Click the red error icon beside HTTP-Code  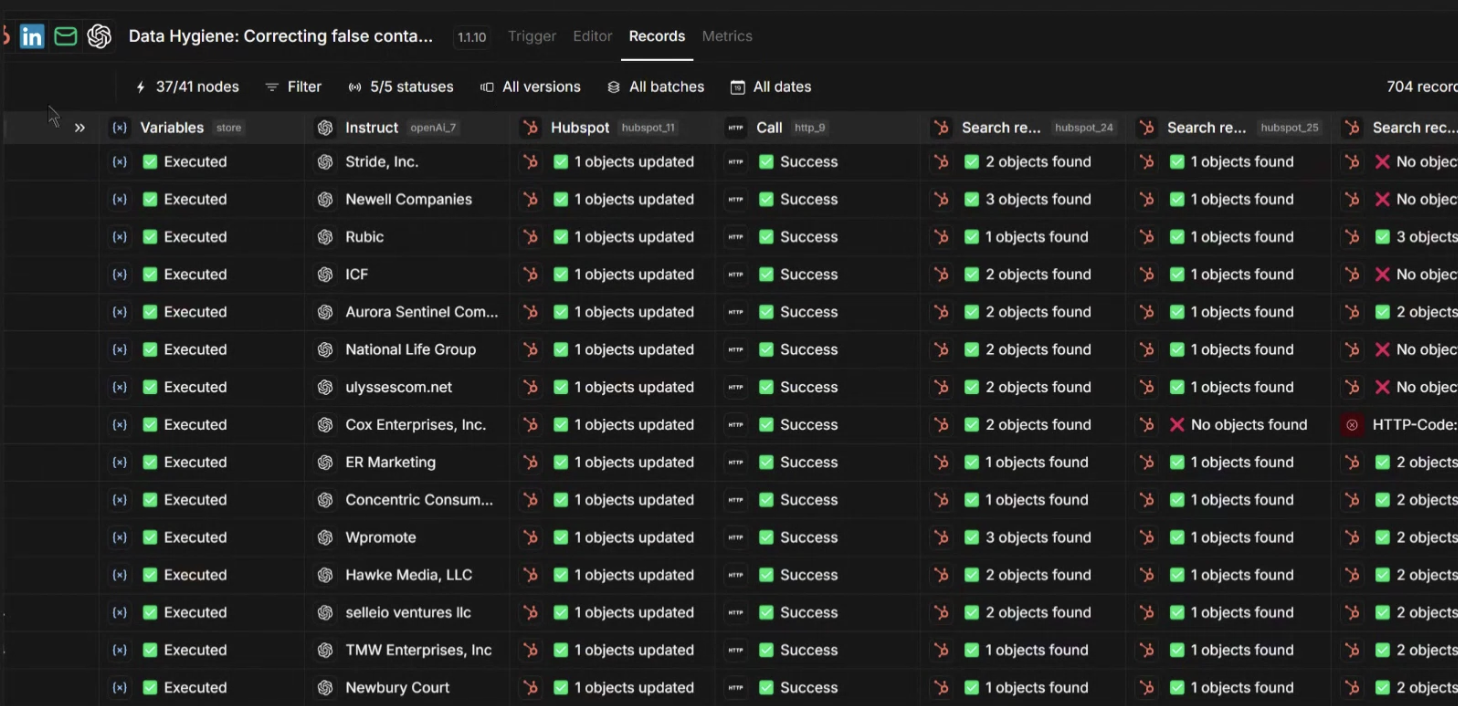[1353, 425]
